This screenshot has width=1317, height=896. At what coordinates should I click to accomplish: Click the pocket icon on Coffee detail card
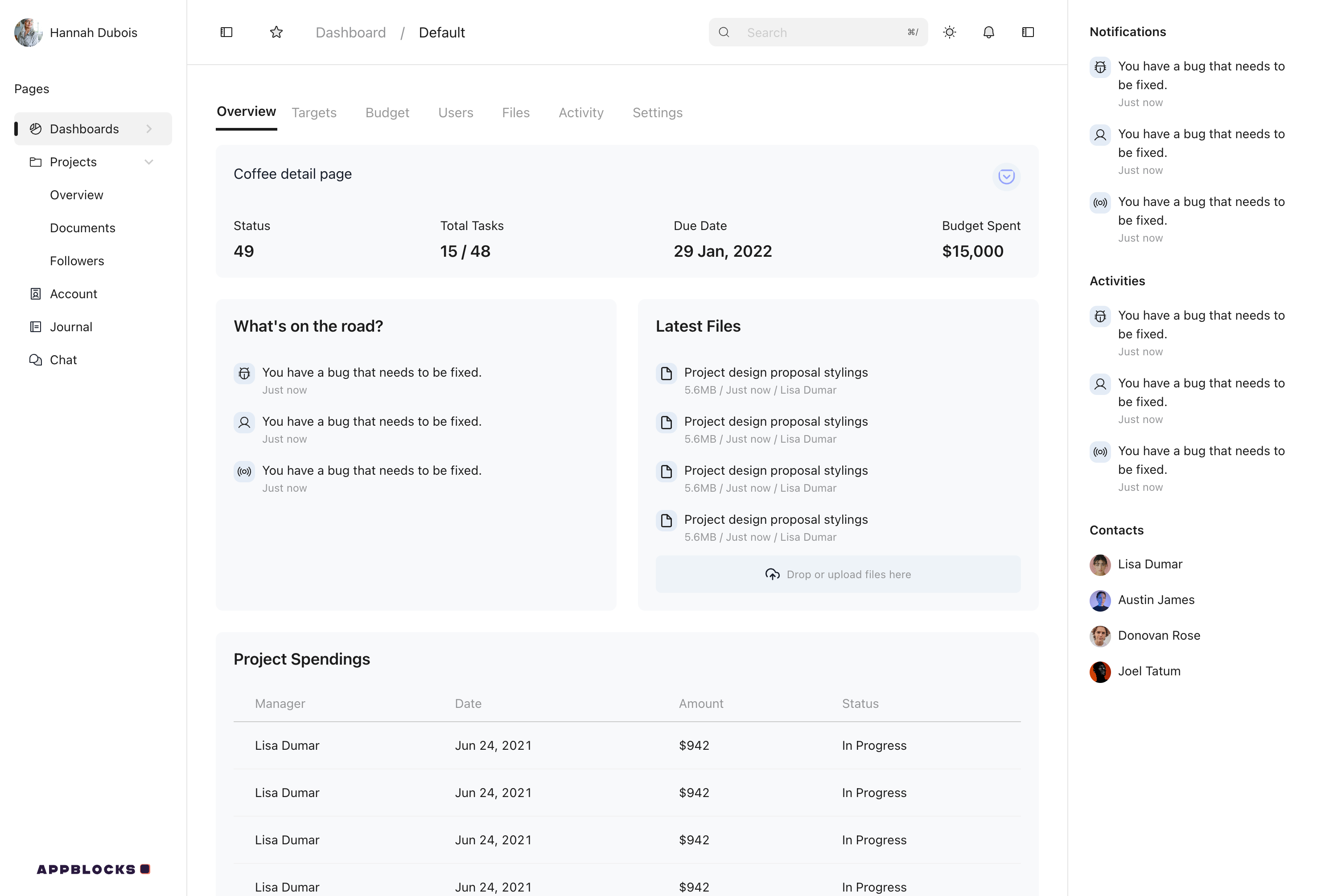[x=1006, y=177]
